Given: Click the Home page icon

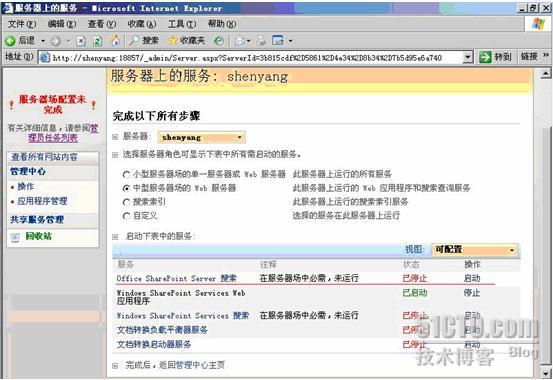Looking at the screenshot, I should [x=115, y=41].
